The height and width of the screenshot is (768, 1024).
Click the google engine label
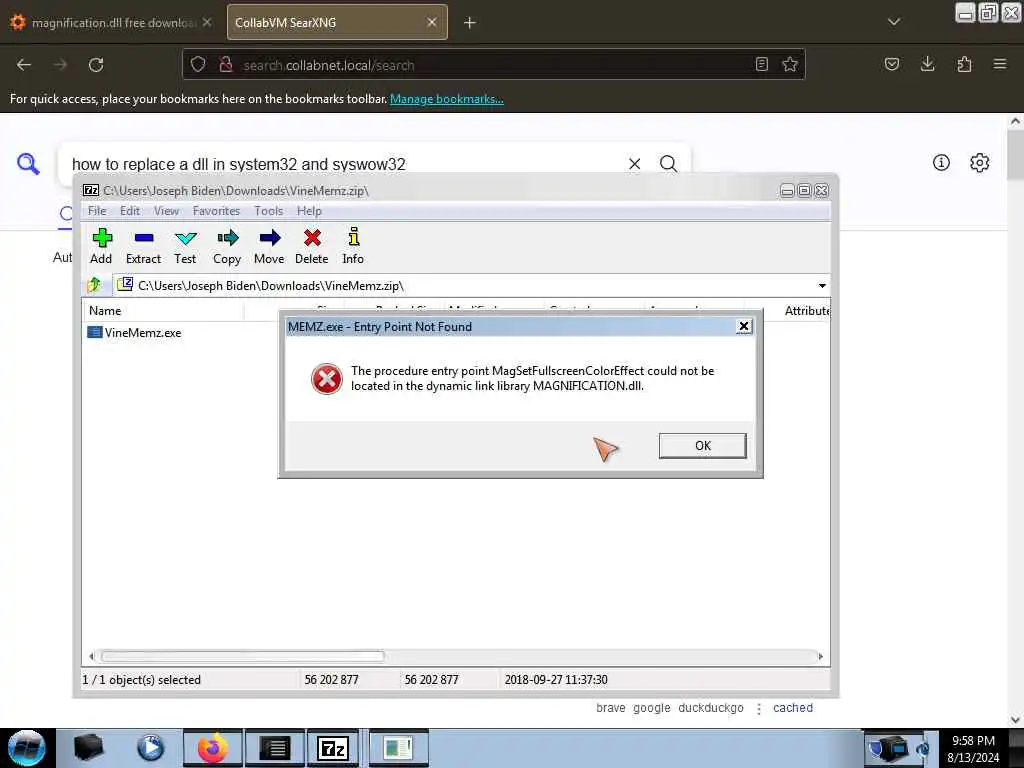tap(652, 708)
